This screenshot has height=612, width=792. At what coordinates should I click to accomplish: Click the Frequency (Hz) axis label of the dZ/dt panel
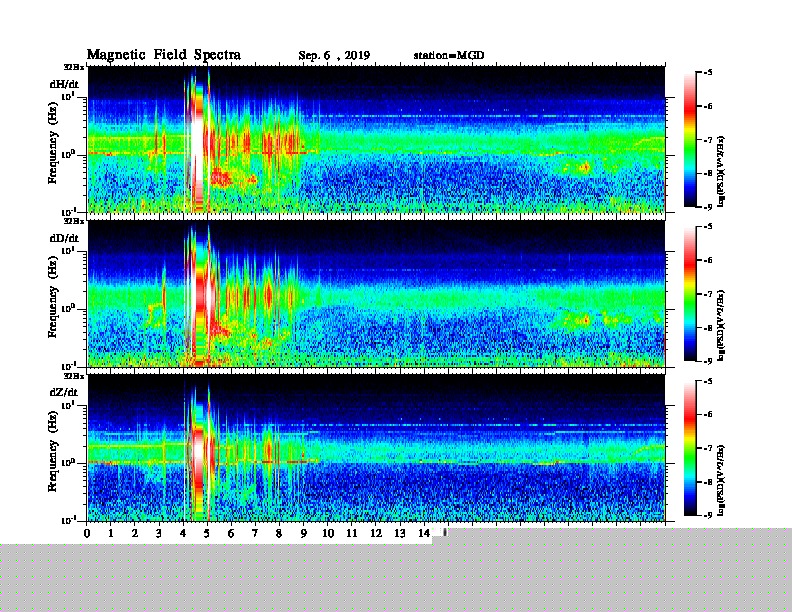[53, 451]
